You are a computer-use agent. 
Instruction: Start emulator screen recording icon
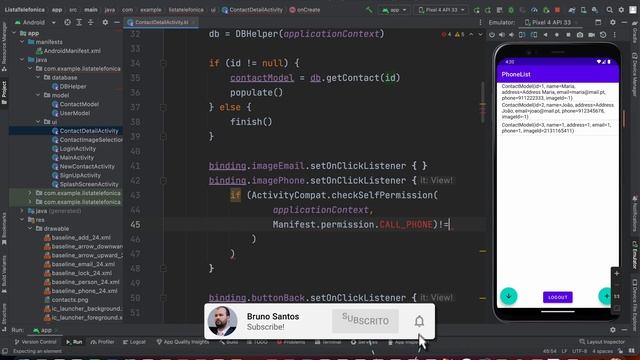pos(591,35)
